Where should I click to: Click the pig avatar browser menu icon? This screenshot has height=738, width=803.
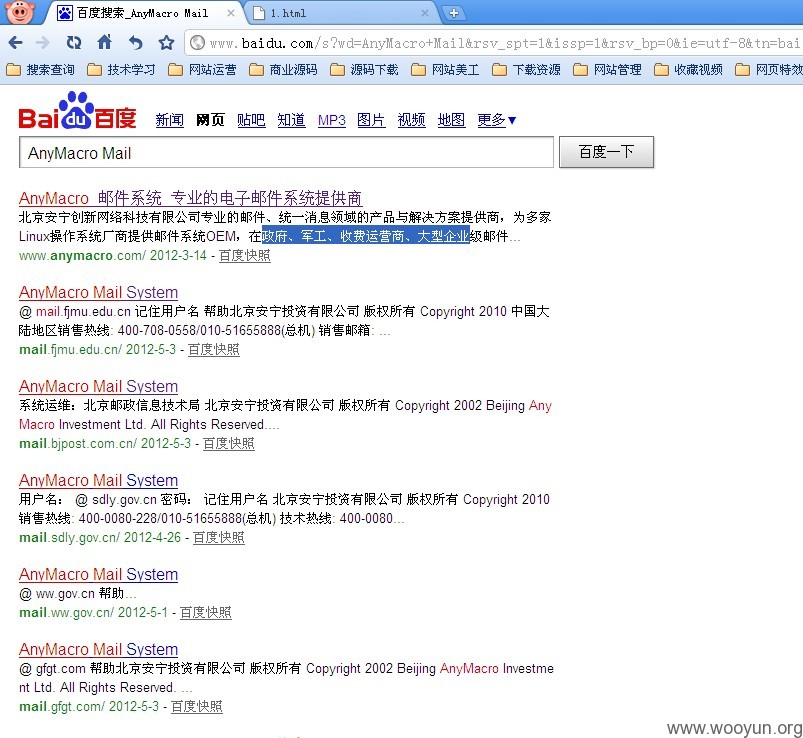[20, 12]
